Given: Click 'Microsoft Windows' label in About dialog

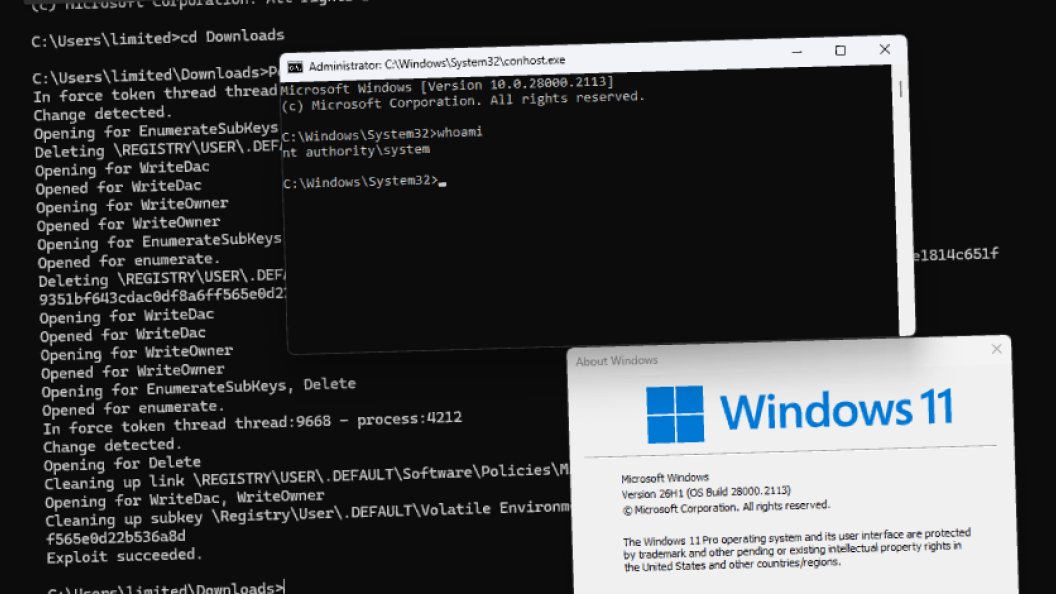Looking at the screenshot, I should 665,478.
